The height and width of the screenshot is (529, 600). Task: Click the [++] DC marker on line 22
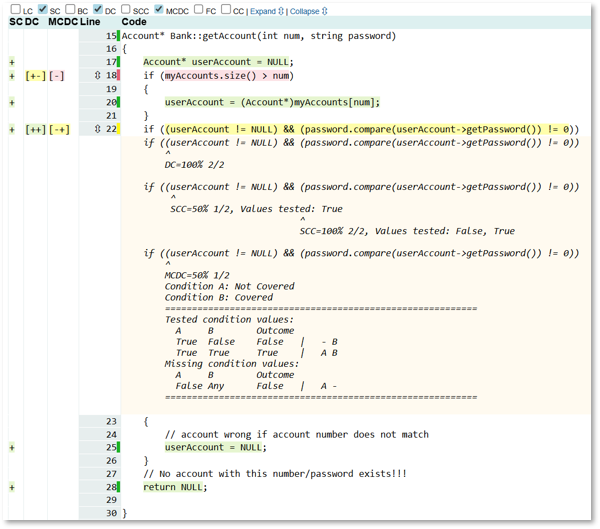[35, 129]
